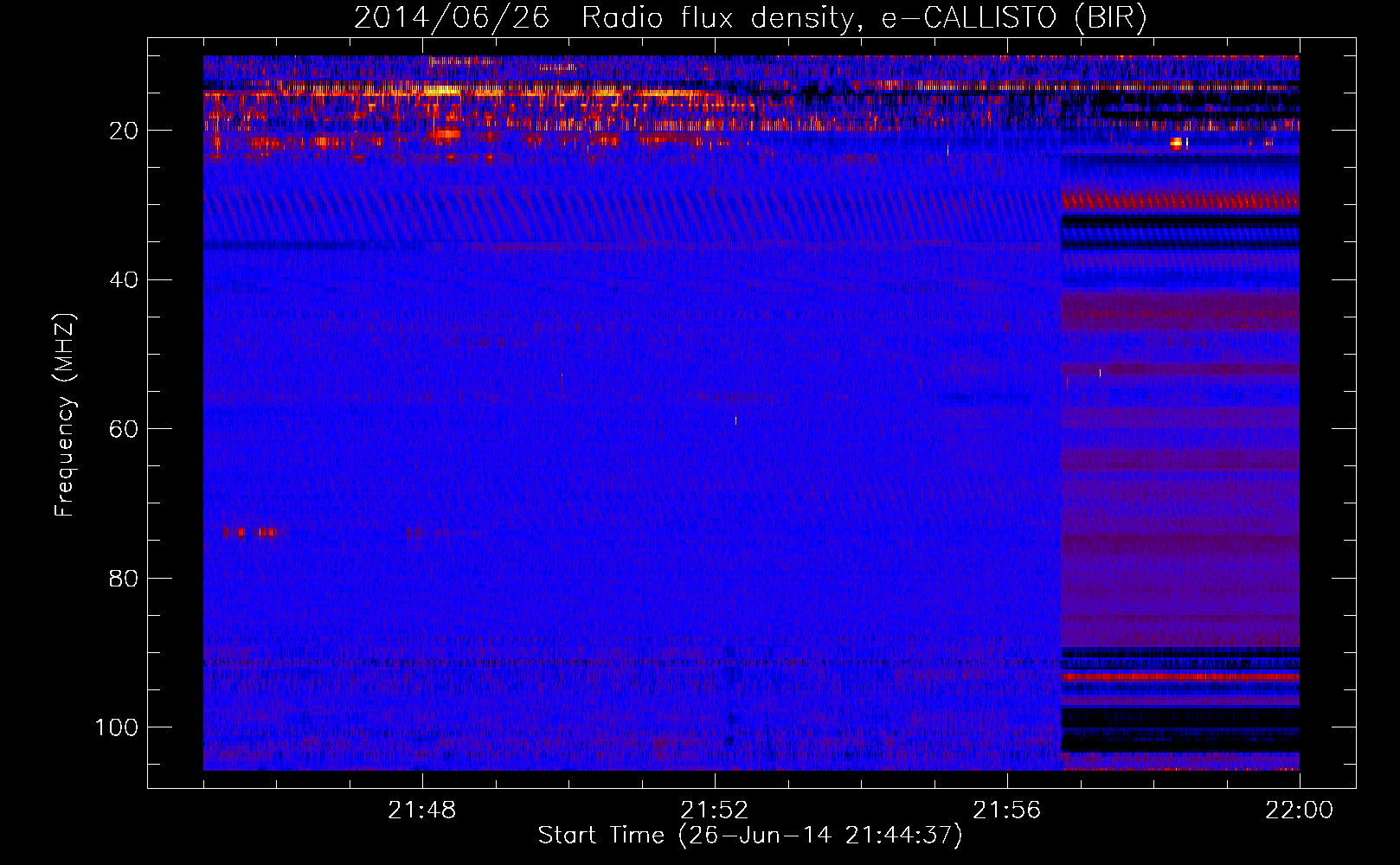This screenshot has height=865, width=1400.
Task: Click the plot title 'Radio flux density, e-CALLISTO (BIR)'
Action: (864, 17)
